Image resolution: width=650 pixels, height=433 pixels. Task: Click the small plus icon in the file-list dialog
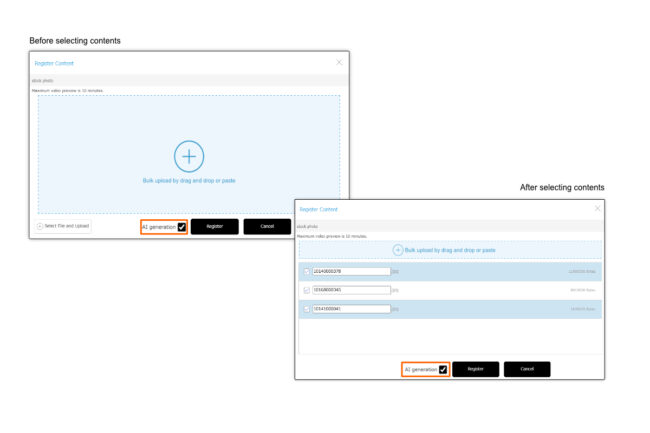pyautogui.click(x=398, y=250)
